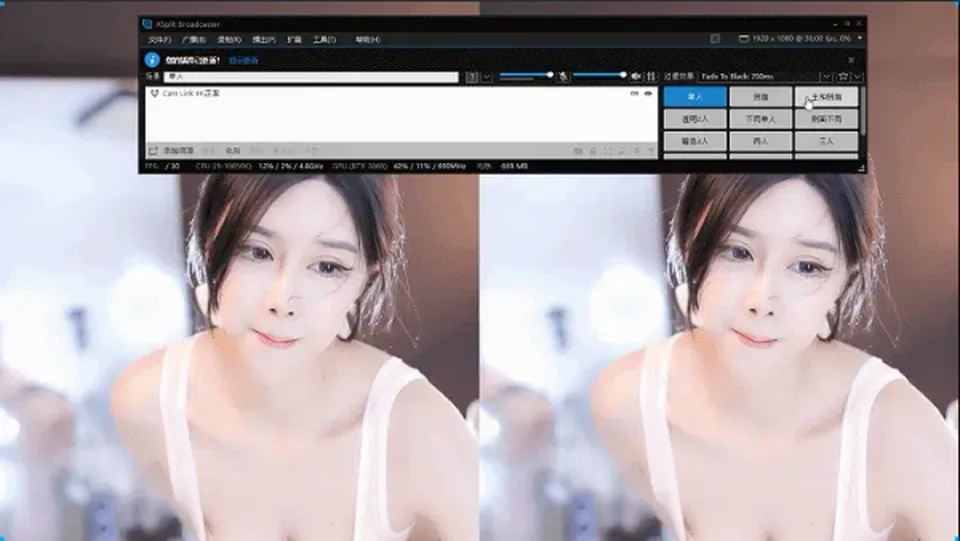The image size is (960, 541).
Task: Switch to the 下面单人 scene
Action: (760, 119)
